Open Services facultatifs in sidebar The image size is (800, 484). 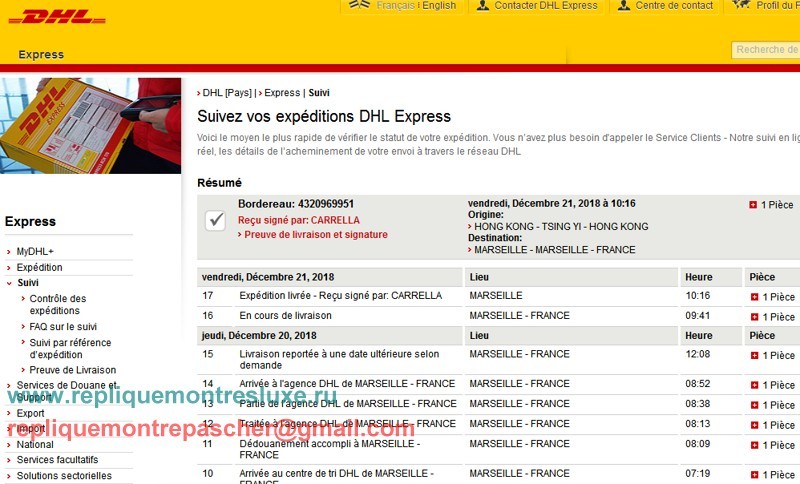tap(57, 460)
